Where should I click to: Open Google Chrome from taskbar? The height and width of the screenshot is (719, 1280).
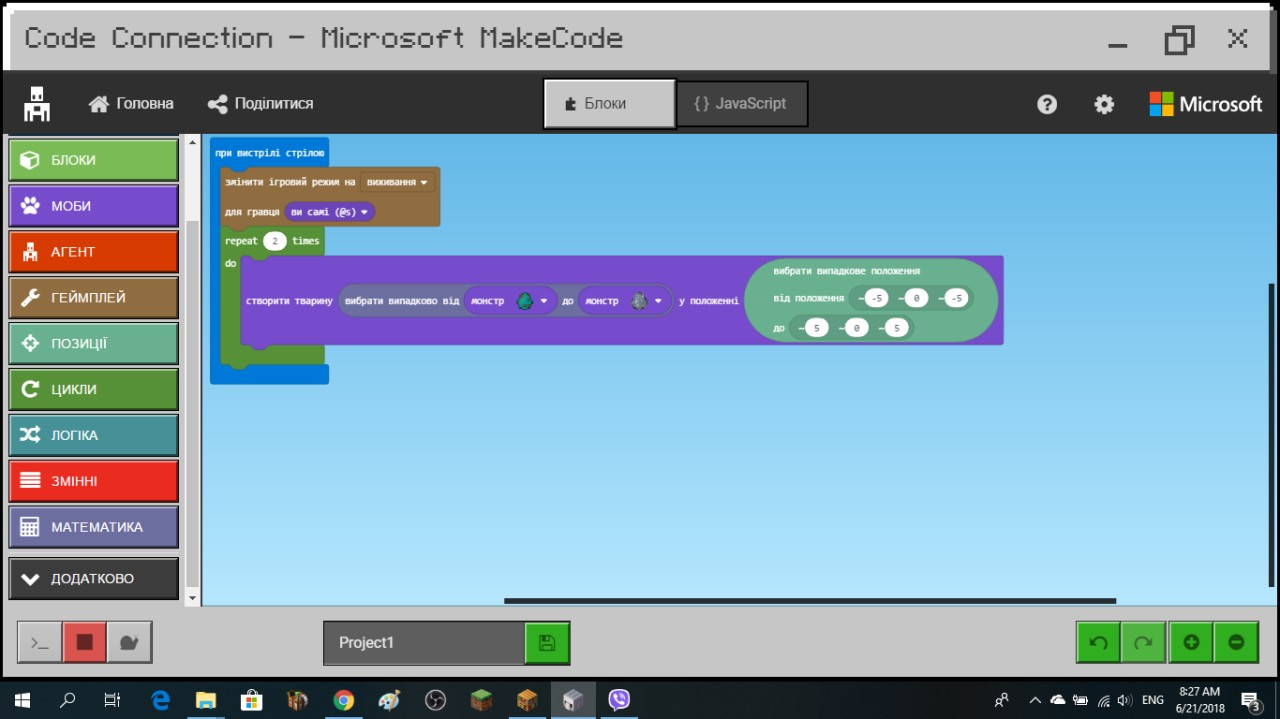(x=343, y=700)
